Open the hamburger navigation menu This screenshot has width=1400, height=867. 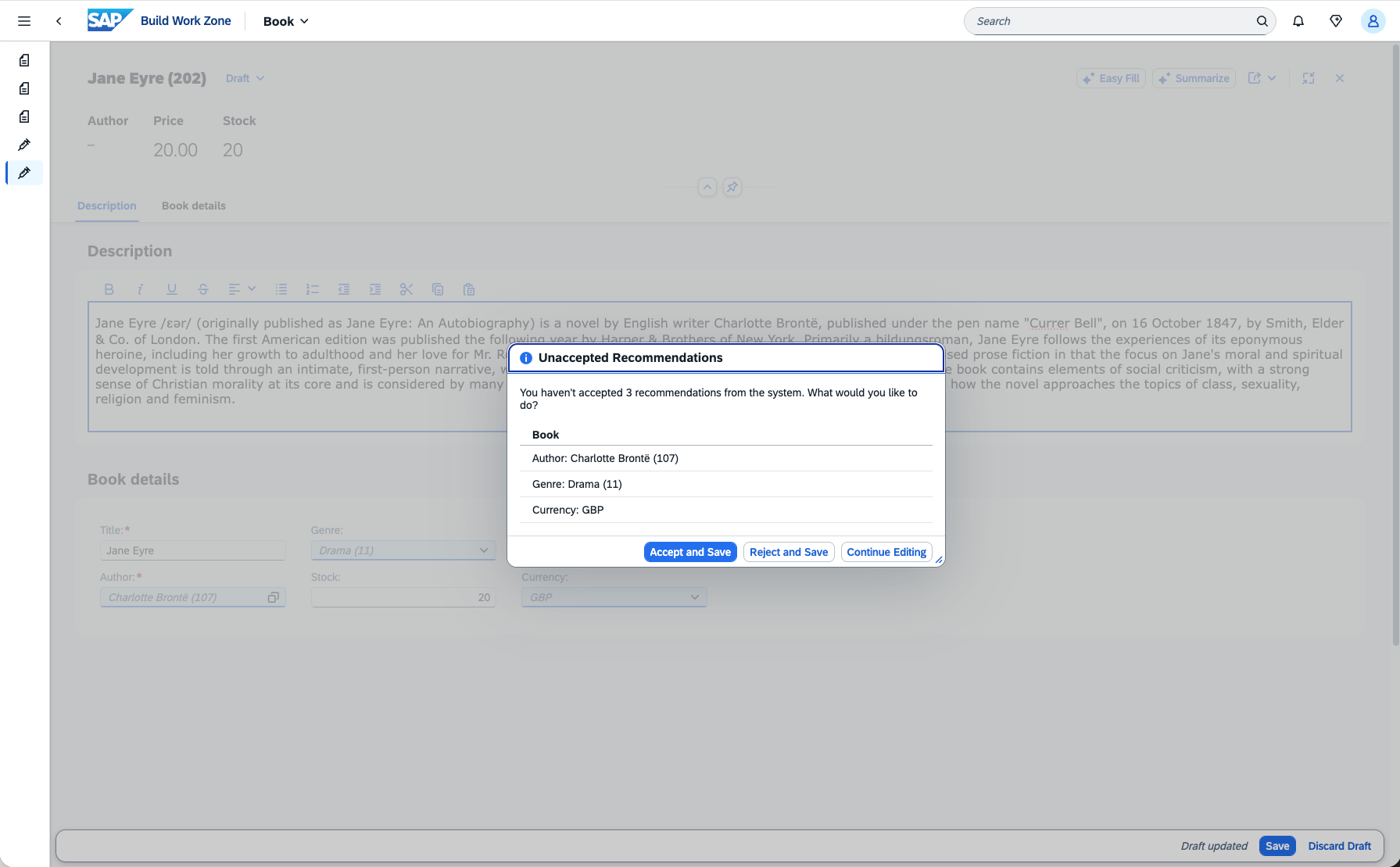24,21
